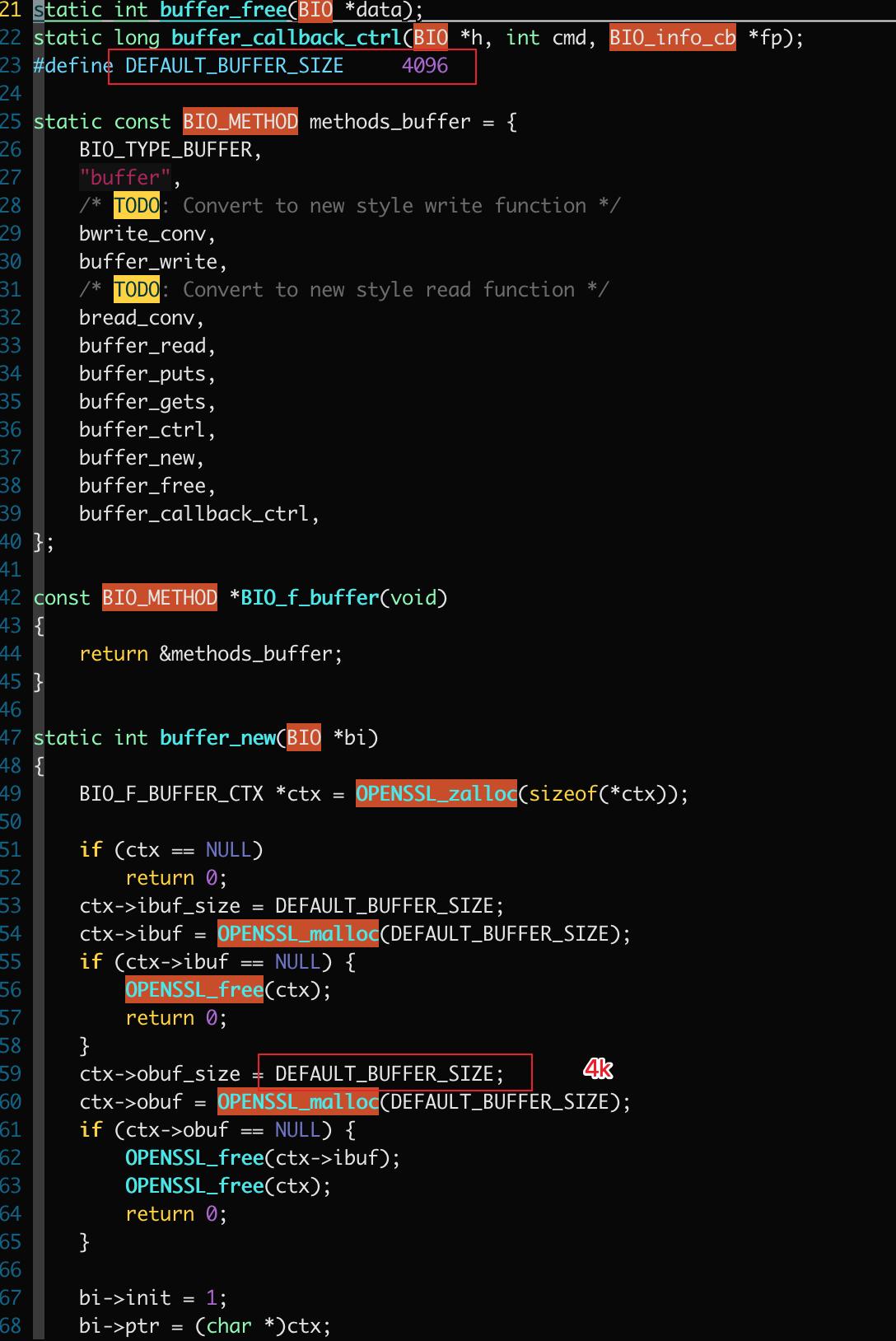
Task: Click 'buffer_read,' on line 33
Action: click(147, 346)
